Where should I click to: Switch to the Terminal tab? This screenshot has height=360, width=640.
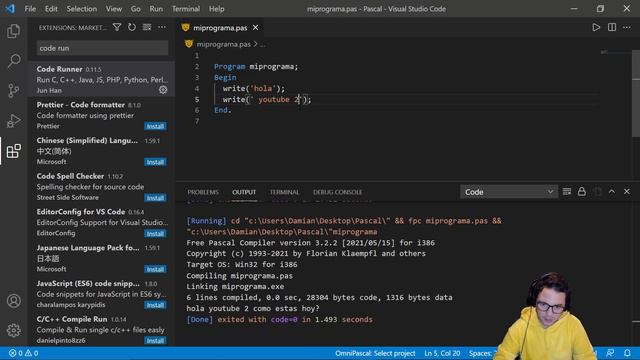click(x=284, y=192)
